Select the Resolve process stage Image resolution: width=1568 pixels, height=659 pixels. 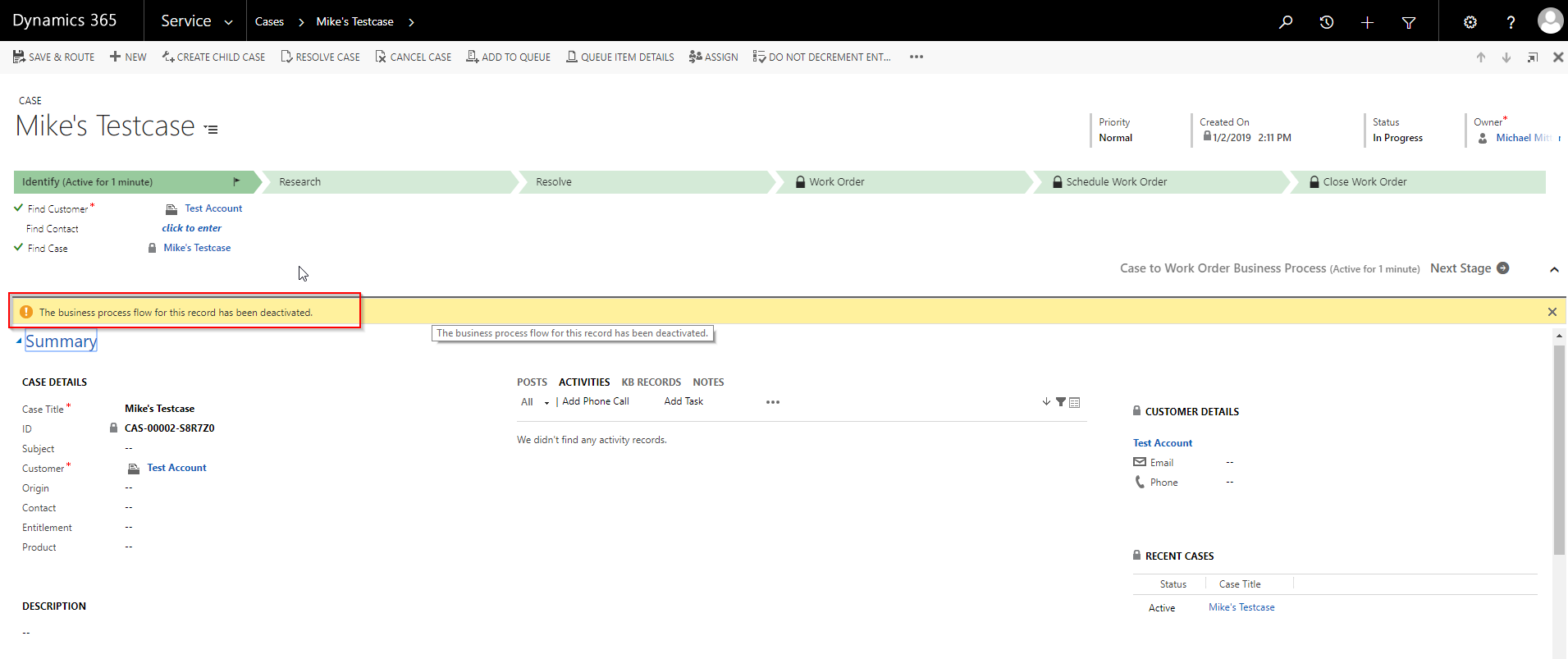[647, 182]
